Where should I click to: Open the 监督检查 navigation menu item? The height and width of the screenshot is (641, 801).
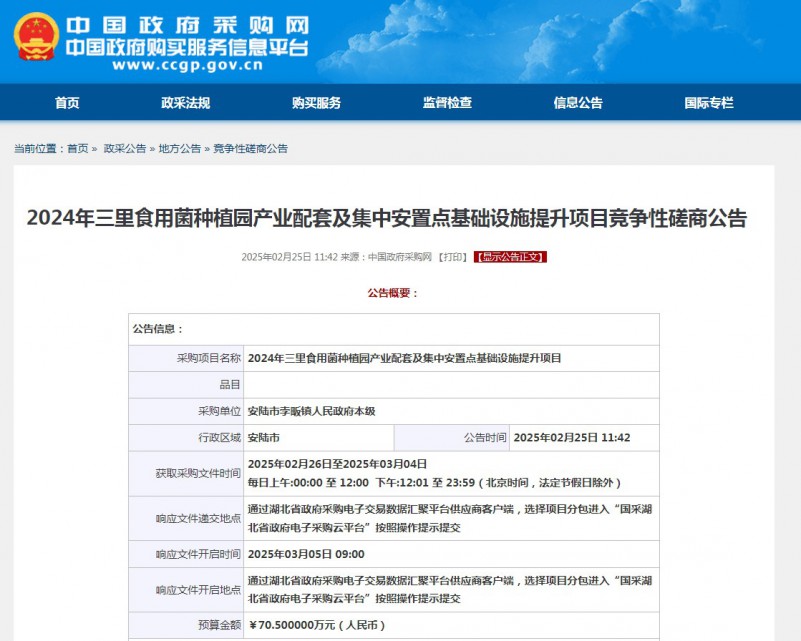447,103
